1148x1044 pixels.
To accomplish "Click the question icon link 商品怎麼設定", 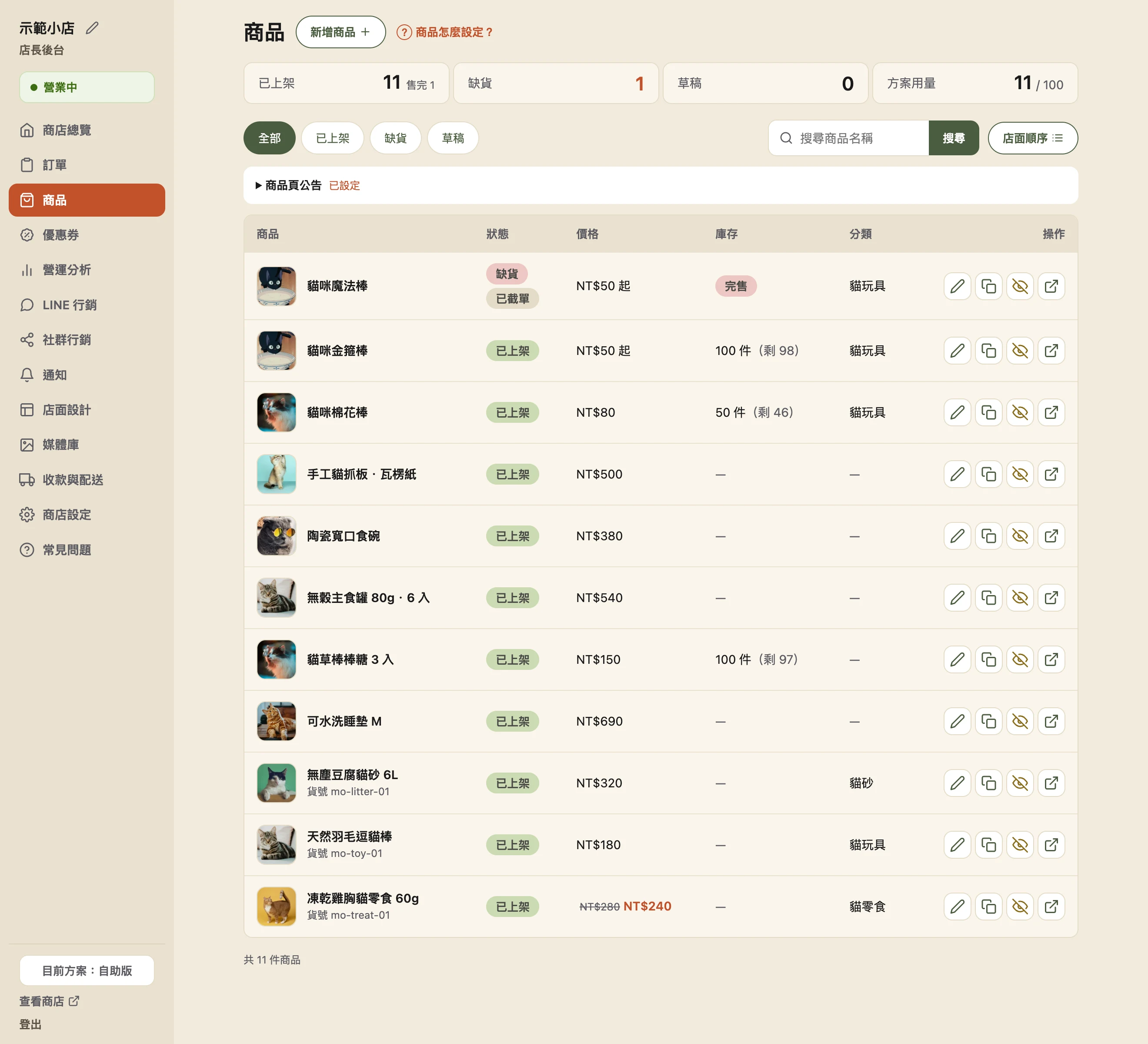I will point(445,33).
